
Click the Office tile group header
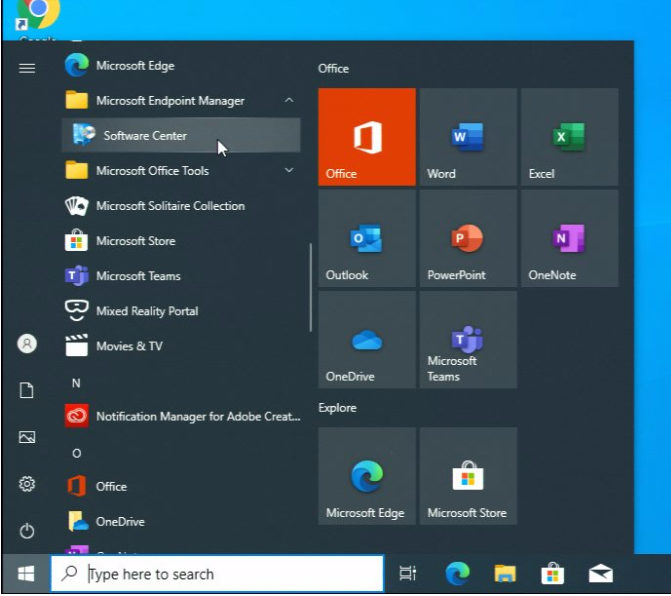pyautogui.click(x=333, y=69)
